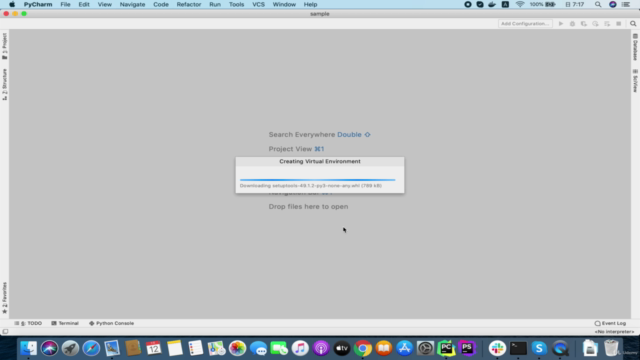This screenshot has width=640, height=360.
Task: Open the Terminal tool window
Action: point(65,323)
